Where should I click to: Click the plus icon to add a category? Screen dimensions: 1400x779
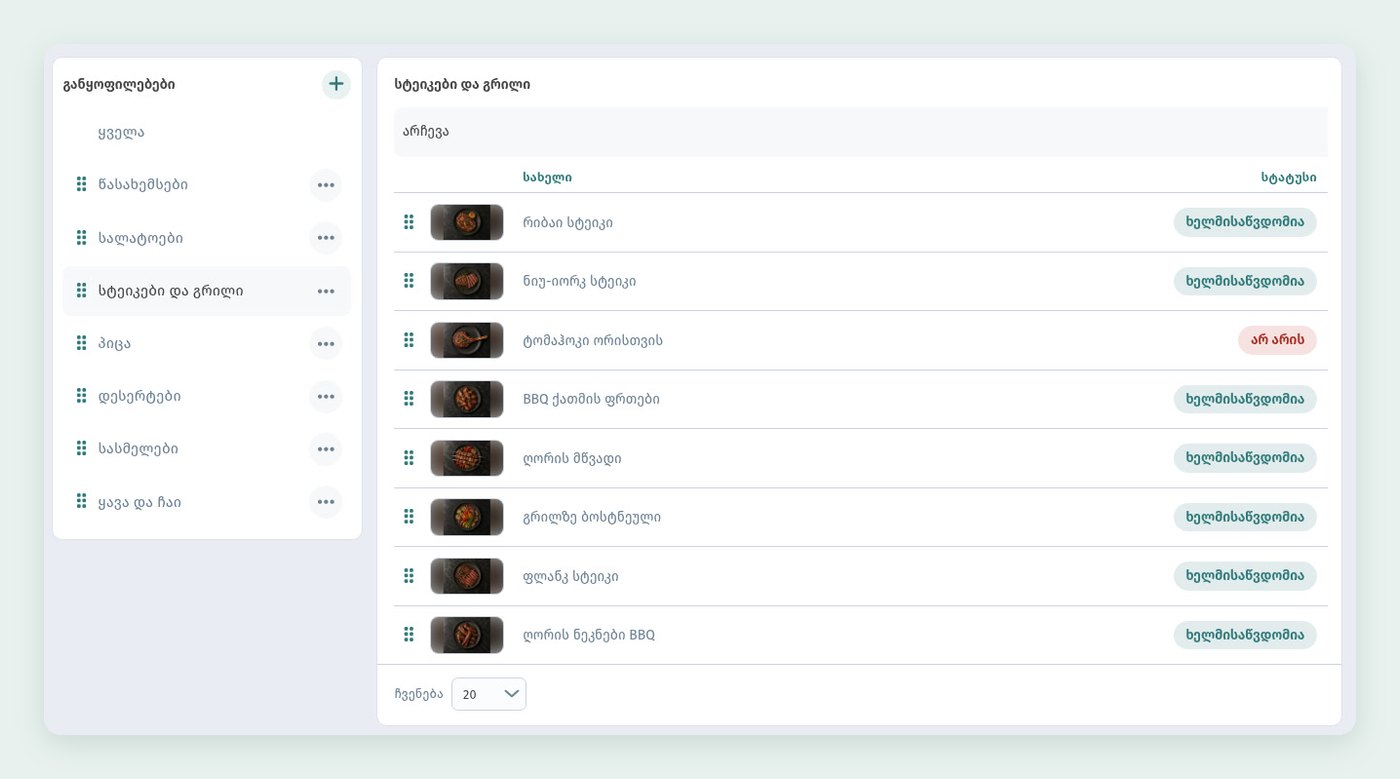[x=336, y=84]
